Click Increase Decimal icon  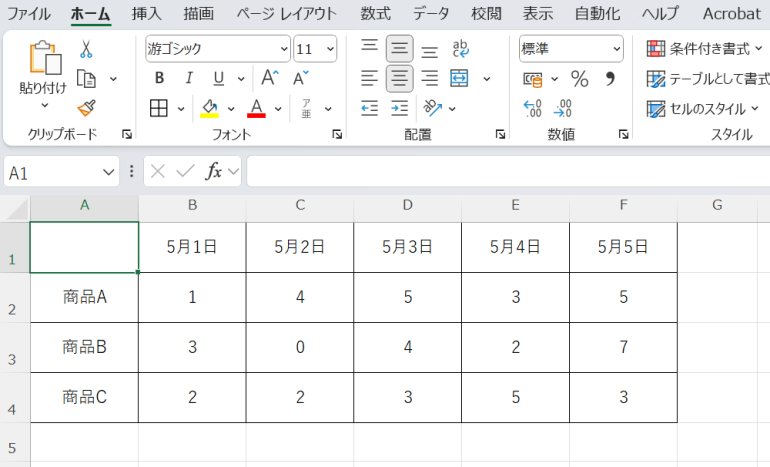pos(533,108)
